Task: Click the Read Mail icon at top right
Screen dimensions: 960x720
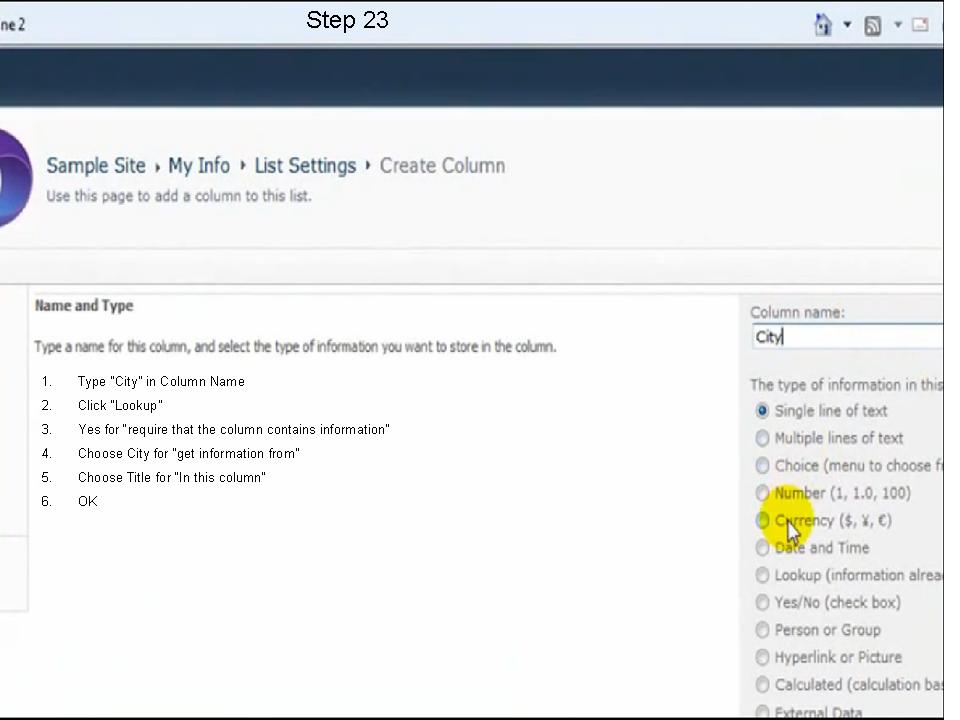Action: click(920, 24)
